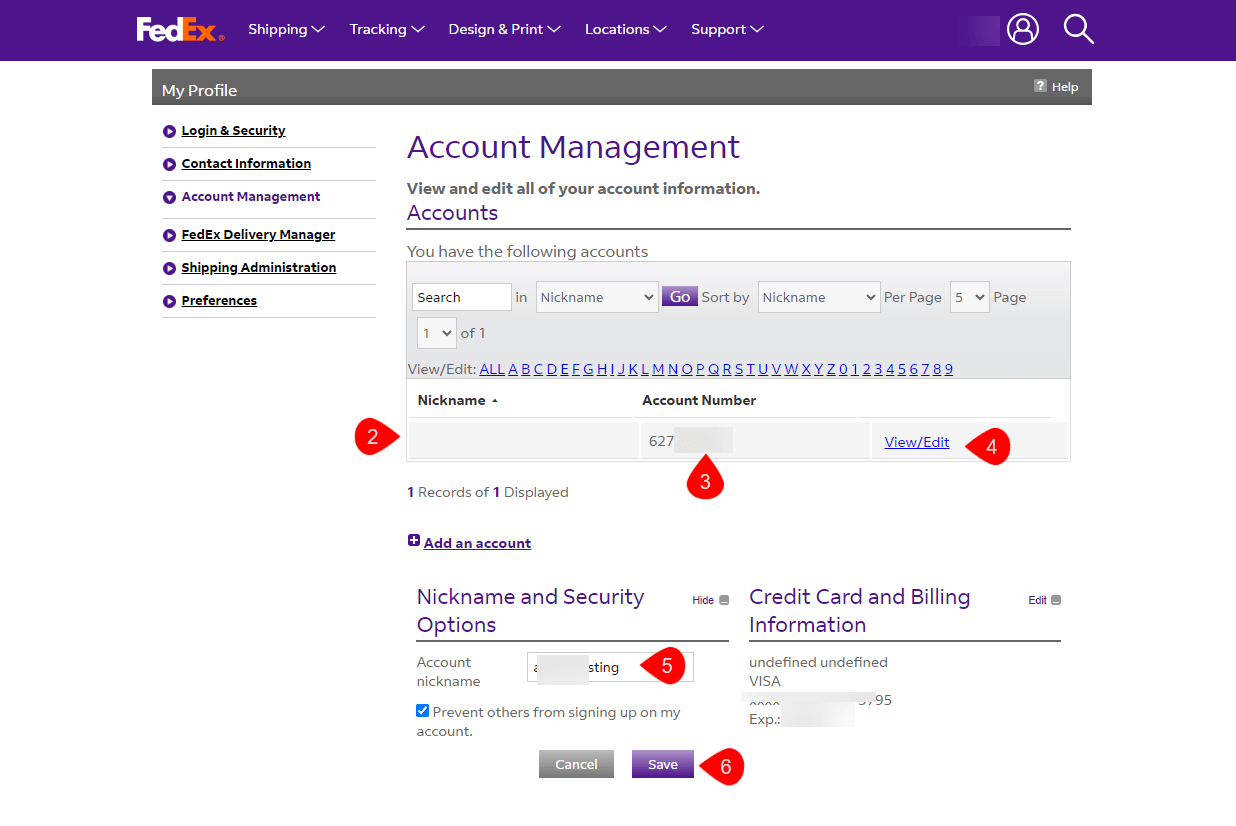
Task: Sort by the Nickname column header
Action: 452,400
